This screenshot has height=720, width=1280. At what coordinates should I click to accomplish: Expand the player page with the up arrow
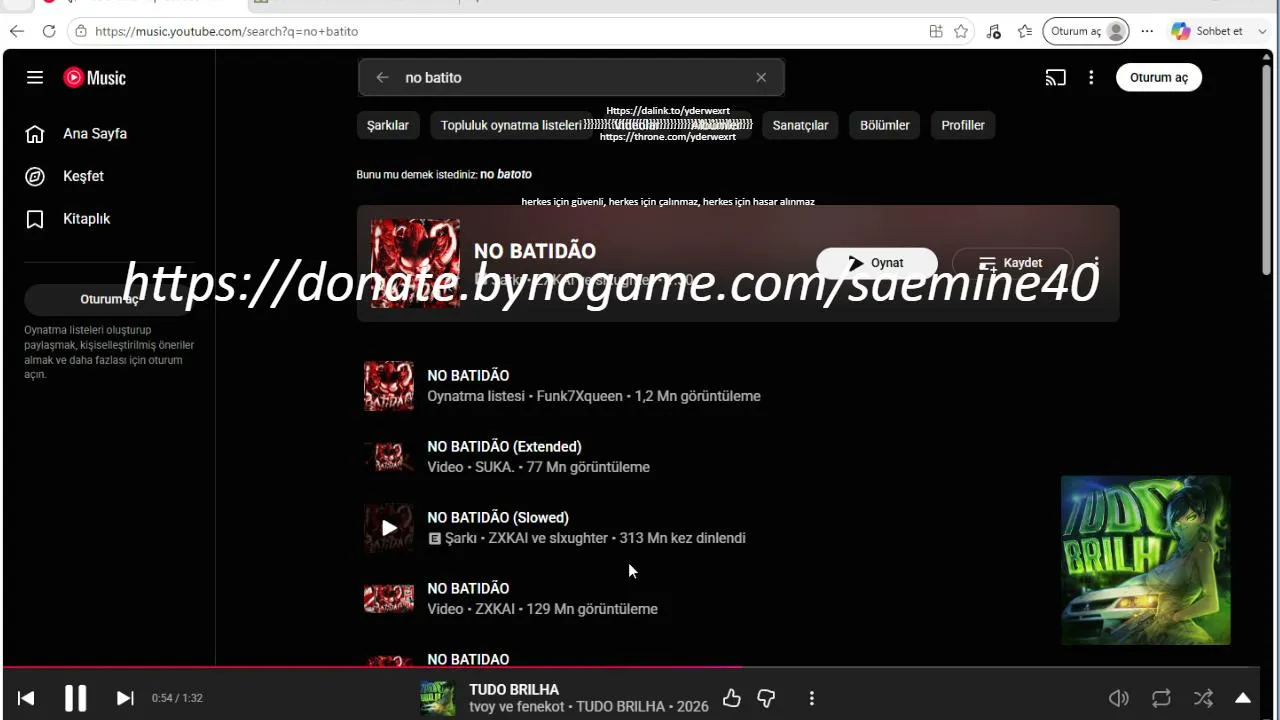(x=1243, y=698)
